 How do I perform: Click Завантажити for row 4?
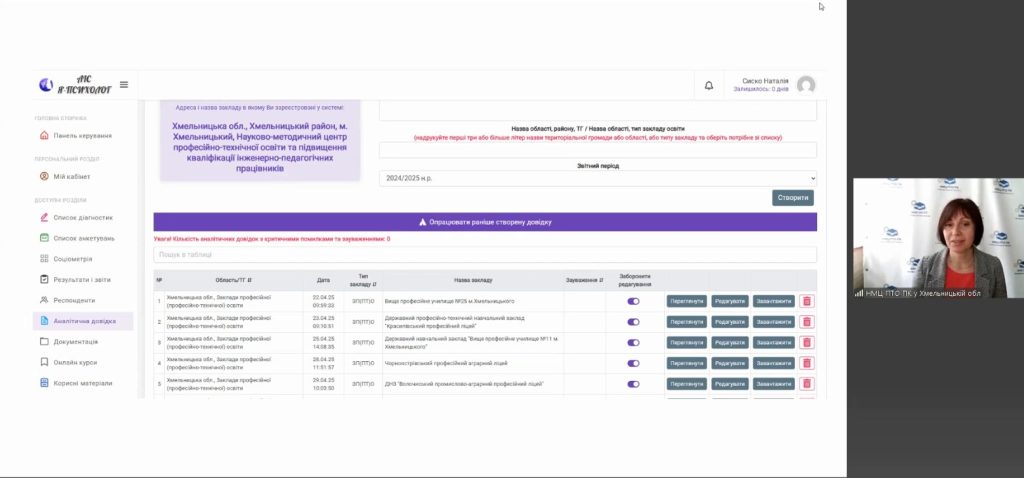774,363
